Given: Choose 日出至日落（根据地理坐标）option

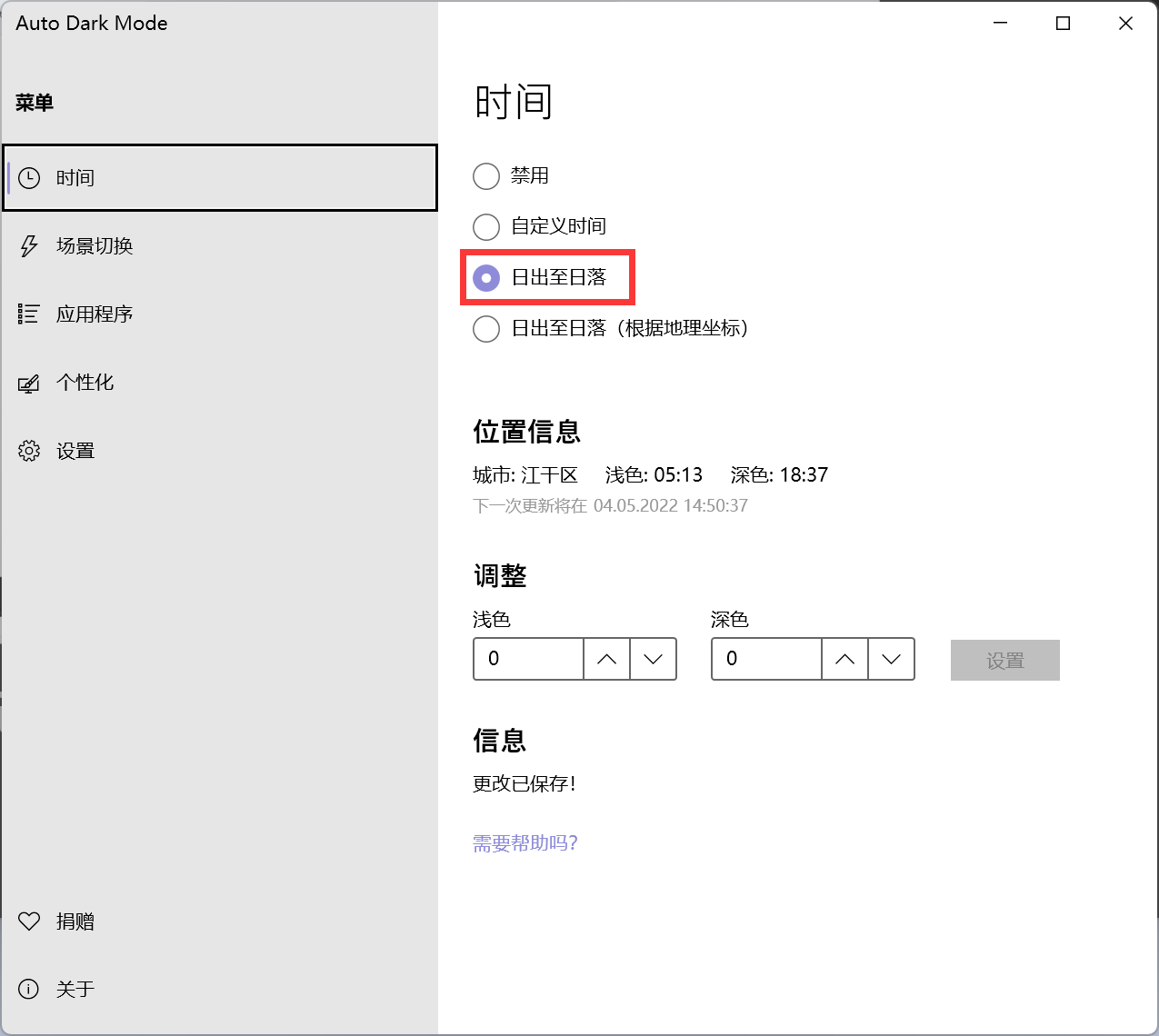Looking at the screenshot, I should pos(486,329).
